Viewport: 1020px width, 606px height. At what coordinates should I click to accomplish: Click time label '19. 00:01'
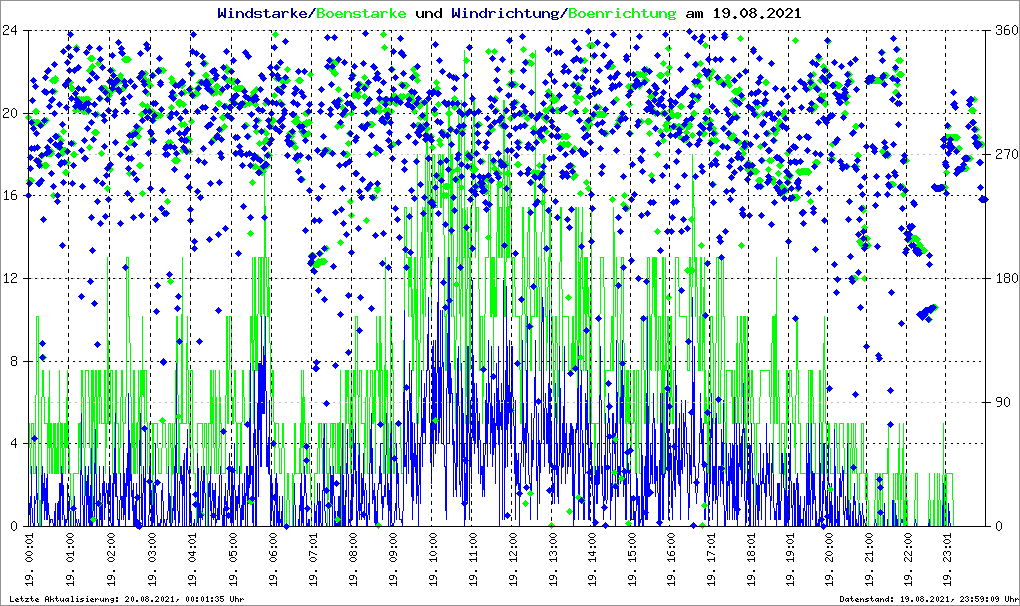(x=30, y=559)
